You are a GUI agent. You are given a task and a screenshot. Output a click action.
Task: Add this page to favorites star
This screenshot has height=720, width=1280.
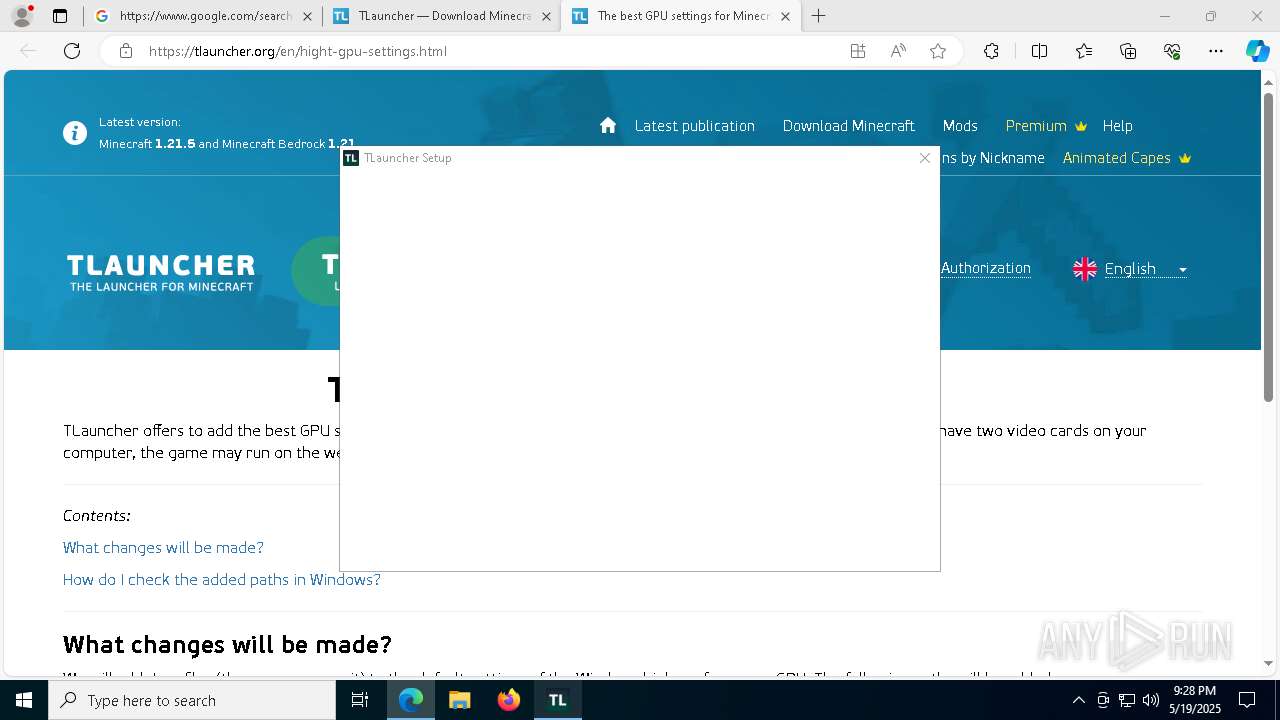(x=938, y=51)
